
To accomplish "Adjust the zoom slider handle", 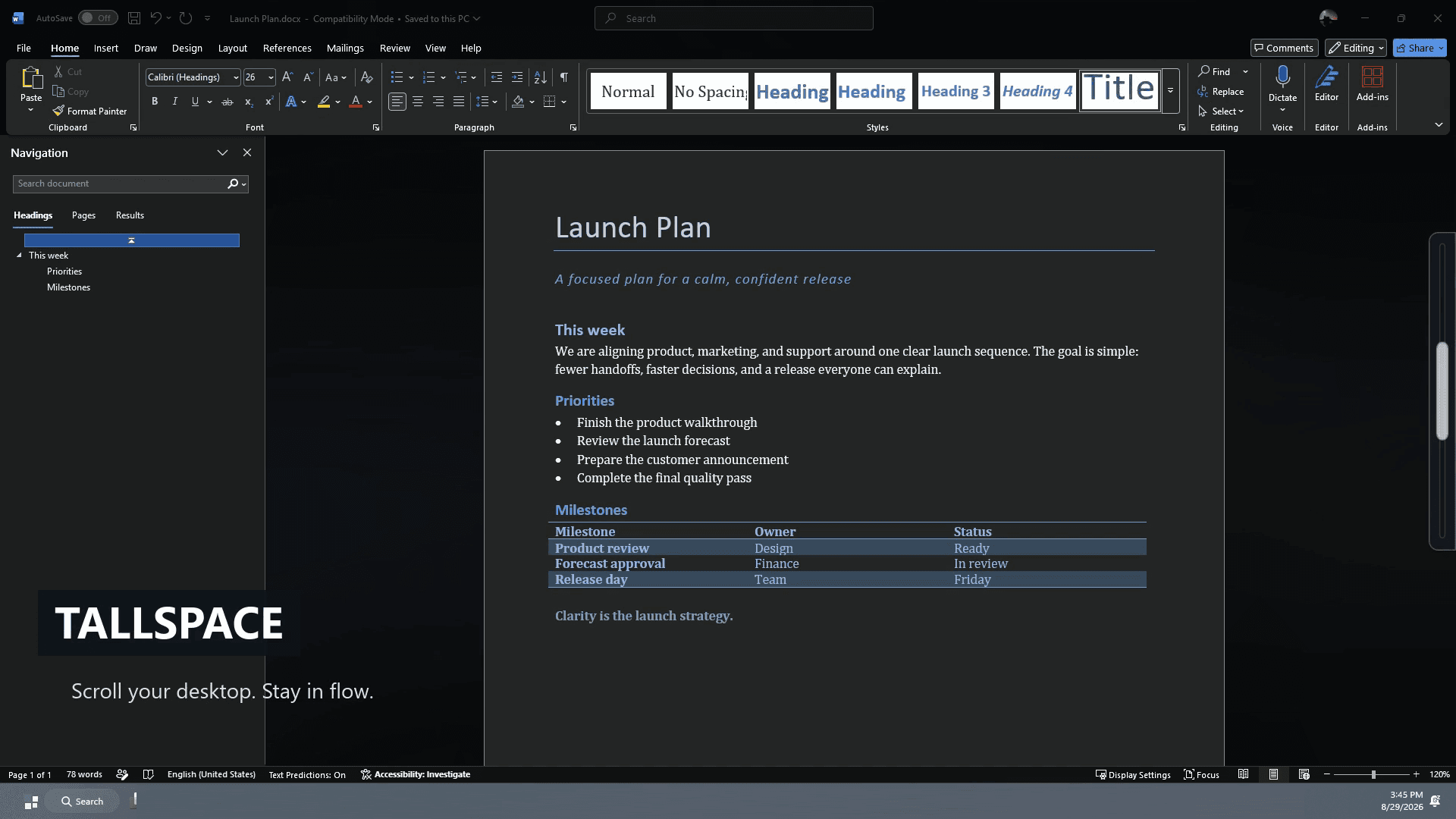I will point(1373,774).
